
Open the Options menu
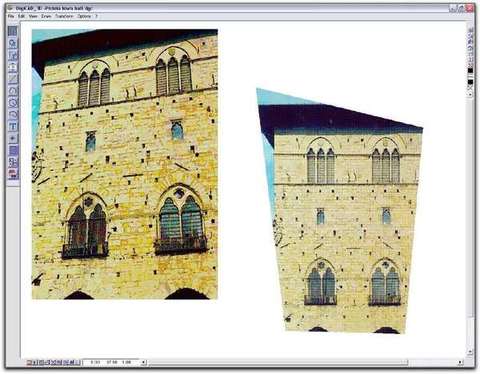click(x=84, y=16)
